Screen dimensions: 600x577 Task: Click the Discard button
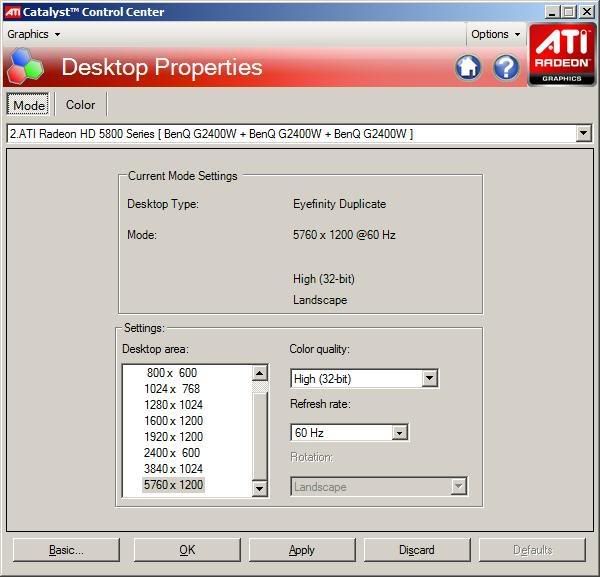(417, 550)
